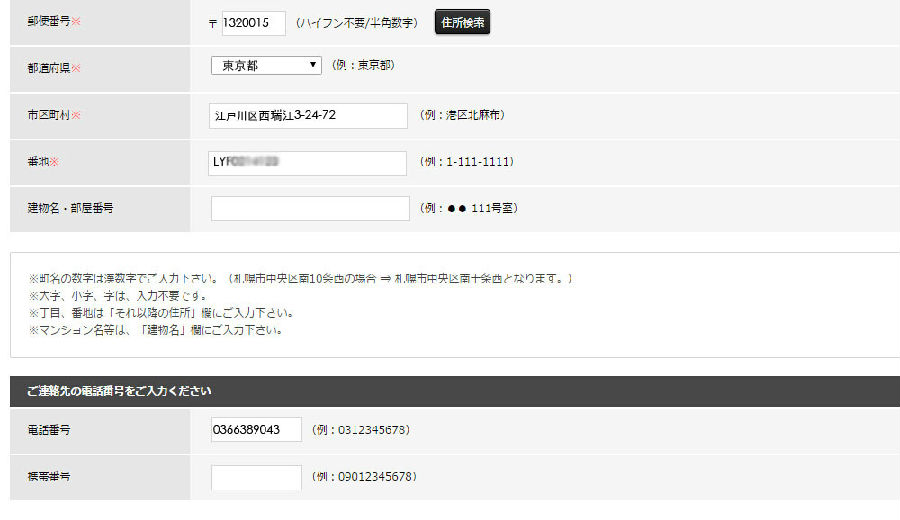Screen dimensions: 900x520
Task: Click into the 番地 address number field
Action: point(309,163)
